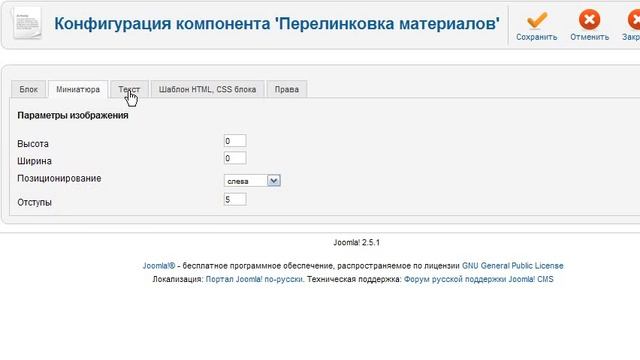Open the Форум русской поддержки Joomla! CMS link
Screen dimensions: 640x360
479,279
